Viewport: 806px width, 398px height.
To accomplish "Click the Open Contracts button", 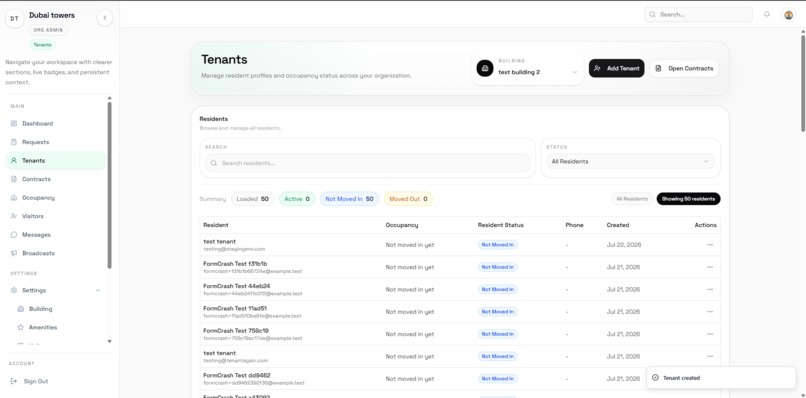I will coord(684,68).
